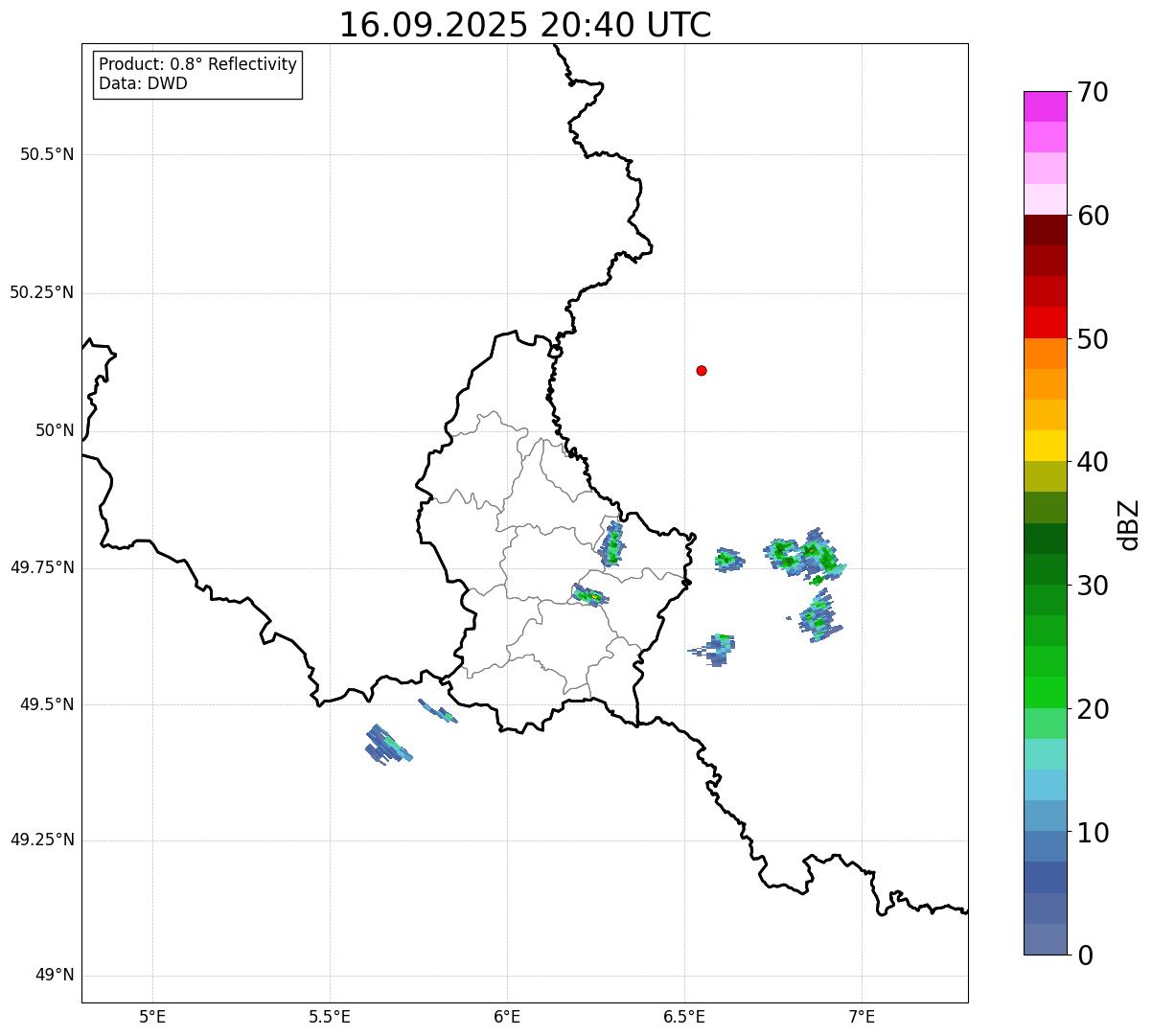
Task: Click the 50°N latitude label
Action: point(55,430)
